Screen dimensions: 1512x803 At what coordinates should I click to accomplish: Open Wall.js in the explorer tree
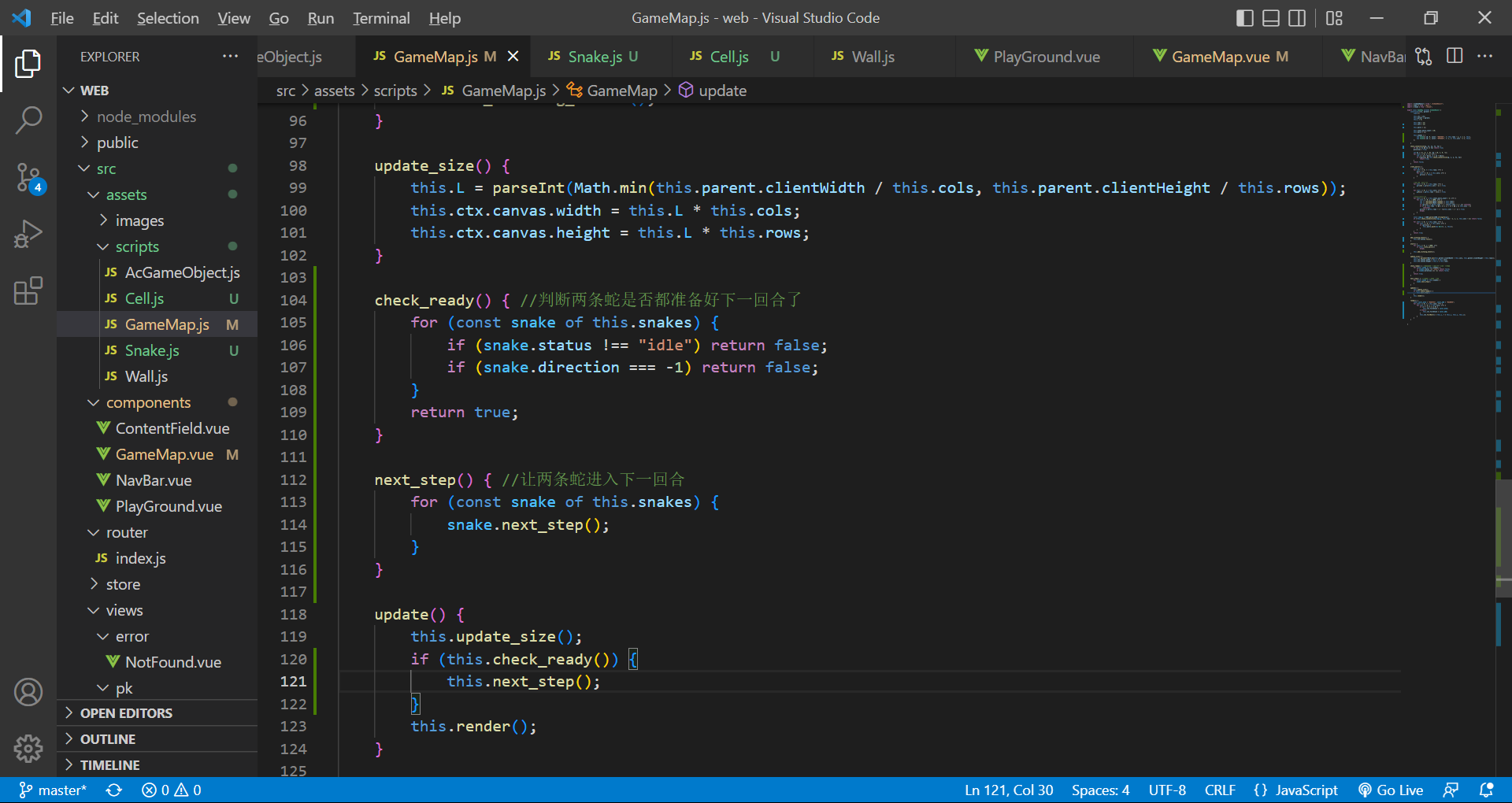(157, 376)
